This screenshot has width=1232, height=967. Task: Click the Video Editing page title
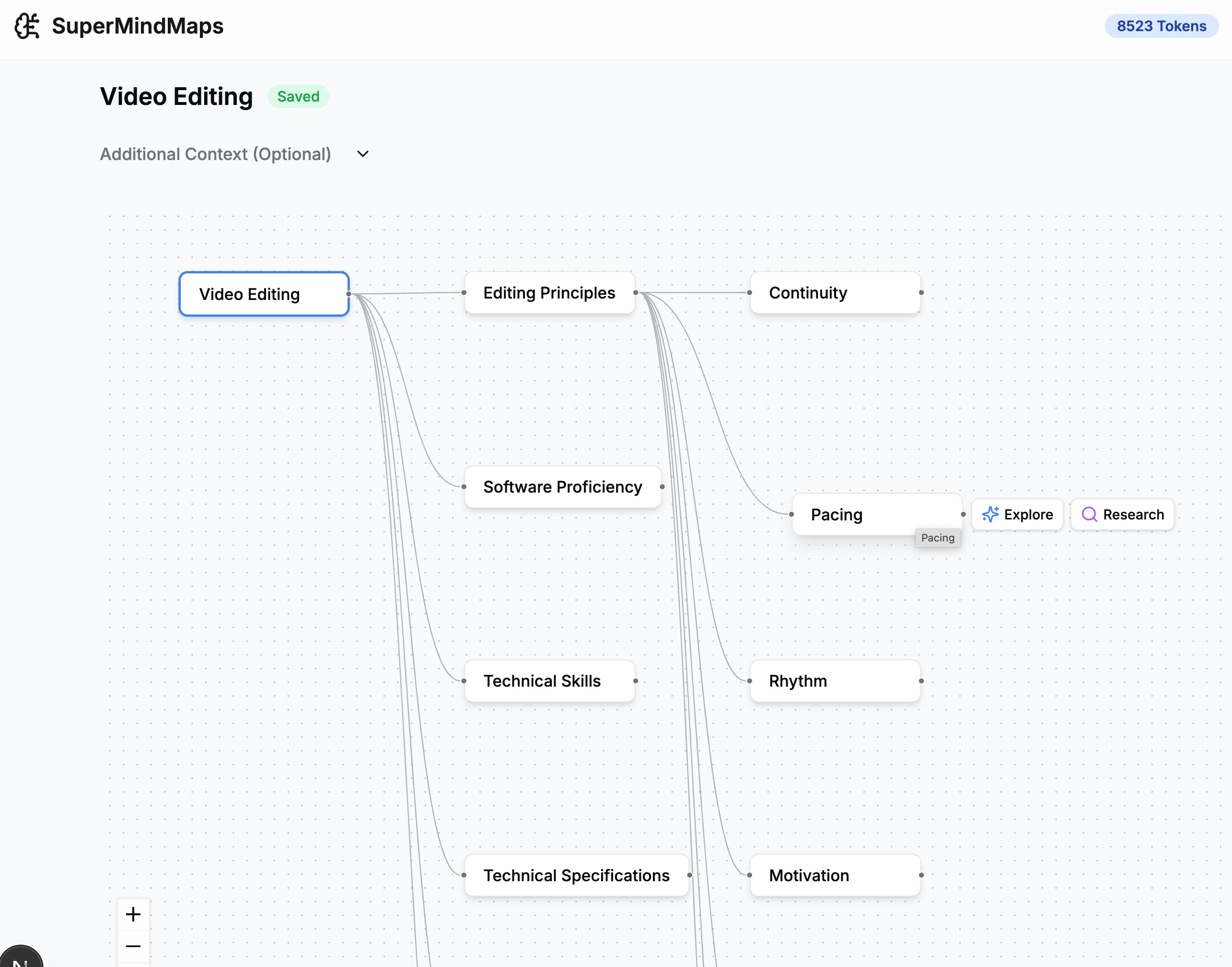tap(176, 96)
